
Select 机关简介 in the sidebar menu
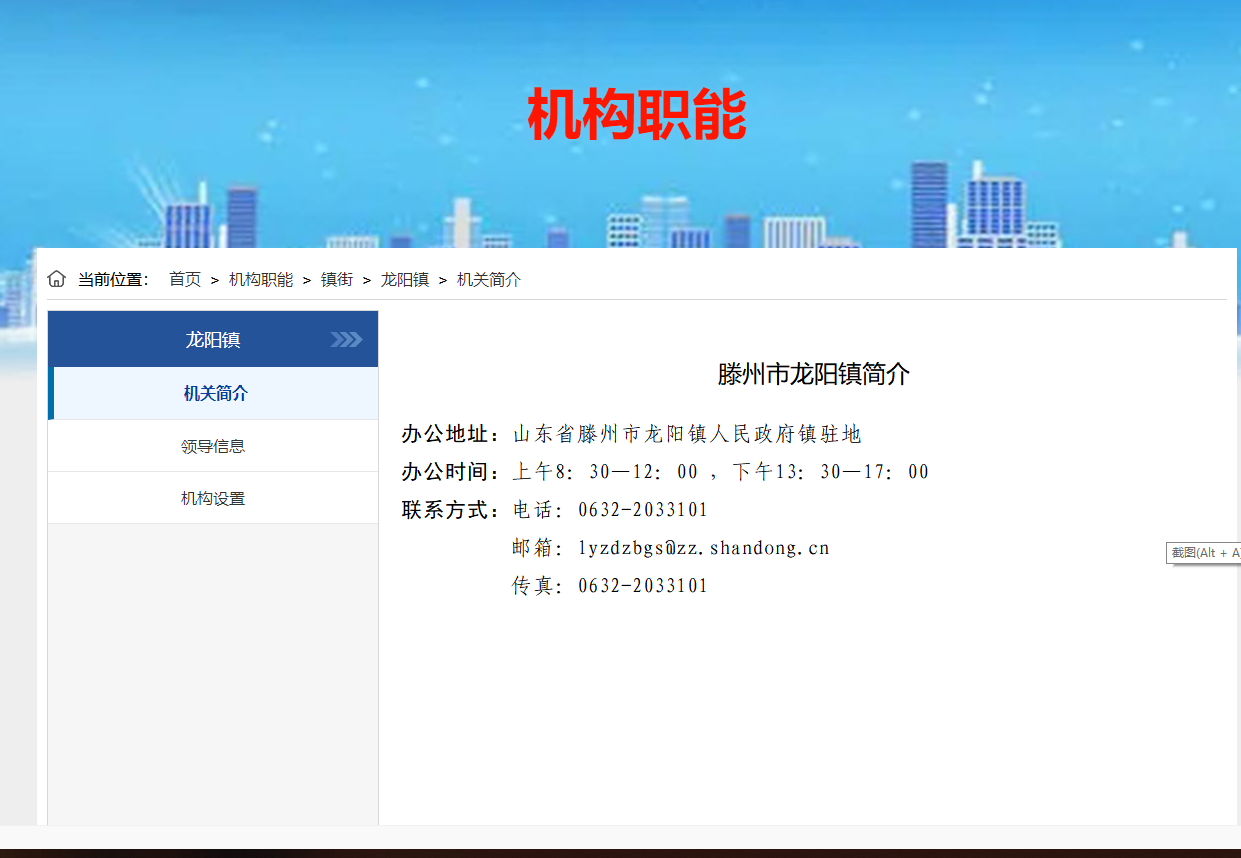215,393
